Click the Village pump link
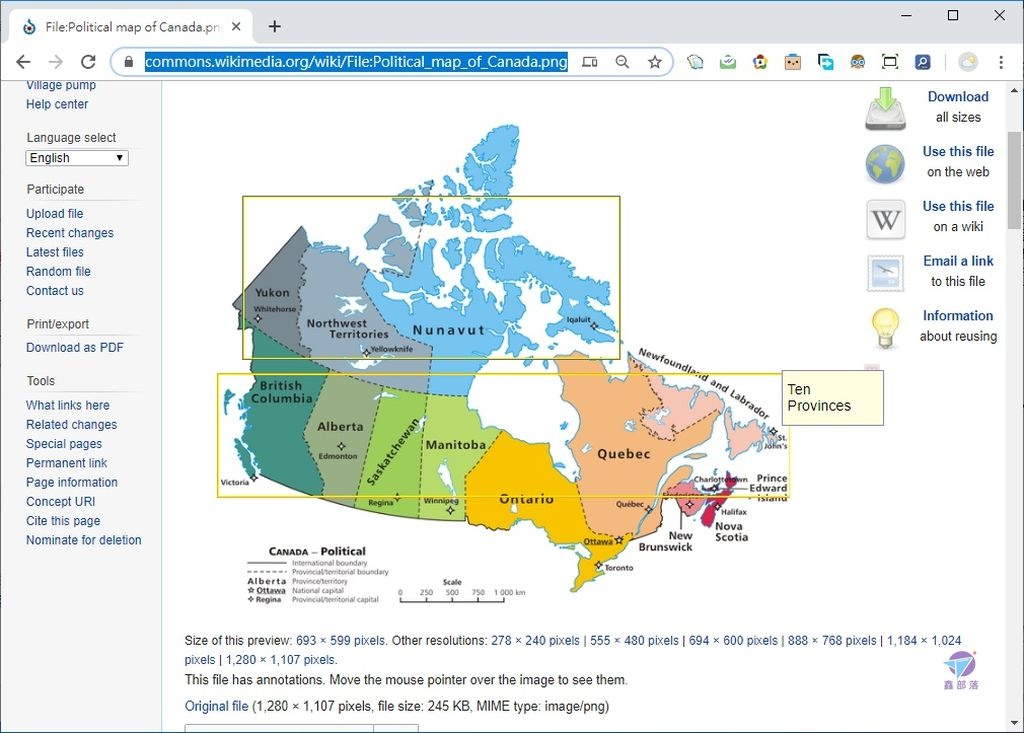This screenshot has width=1024, height=733. click(x=61, y=86)
